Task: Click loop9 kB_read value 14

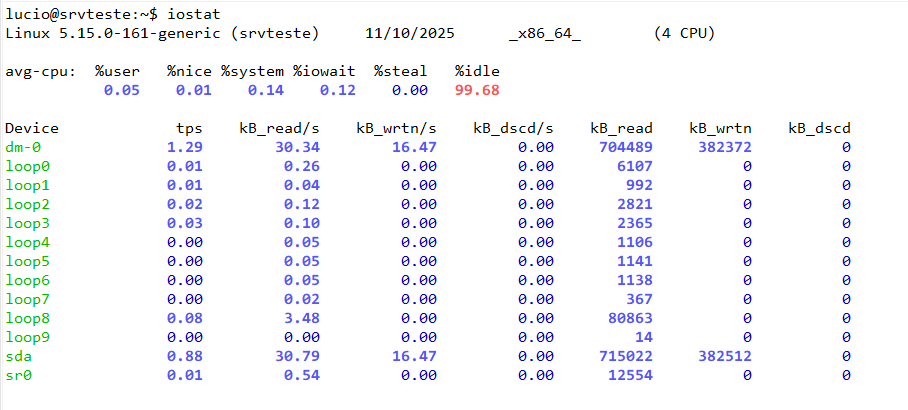Action: point(643,338)
